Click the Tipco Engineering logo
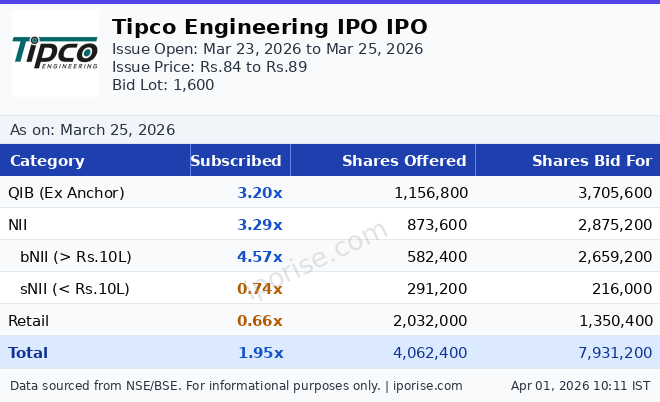The height and width of the screenshot is (402, 660). 55,54
